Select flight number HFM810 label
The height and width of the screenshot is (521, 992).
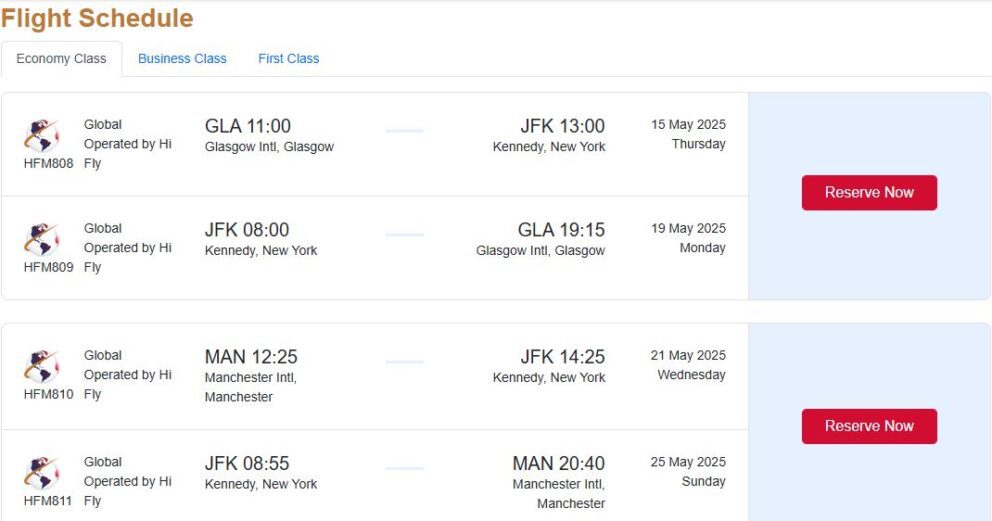tap(49, 394)
